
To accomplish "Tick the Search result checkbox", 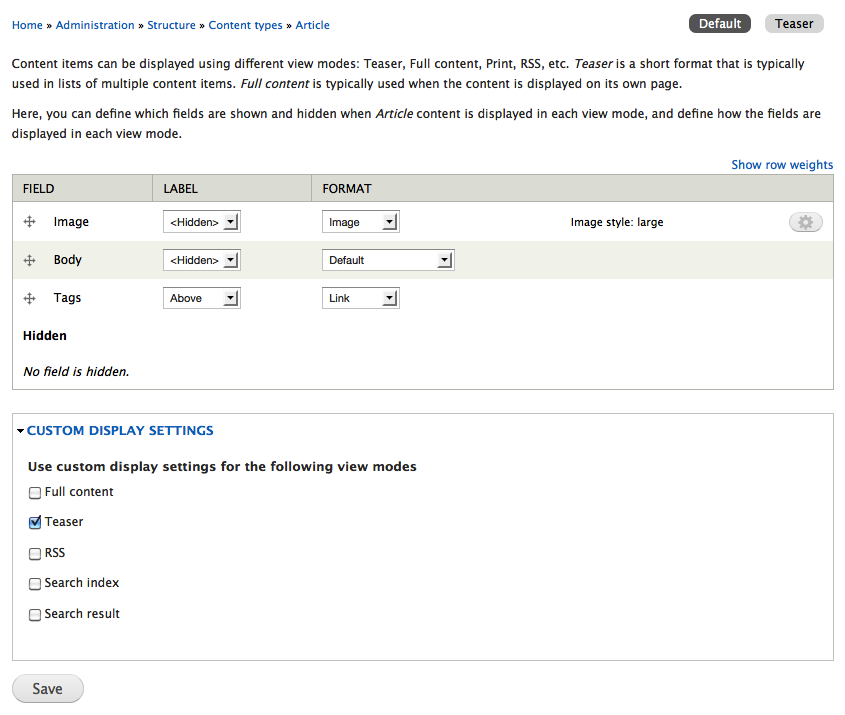I will click(35, 614).
